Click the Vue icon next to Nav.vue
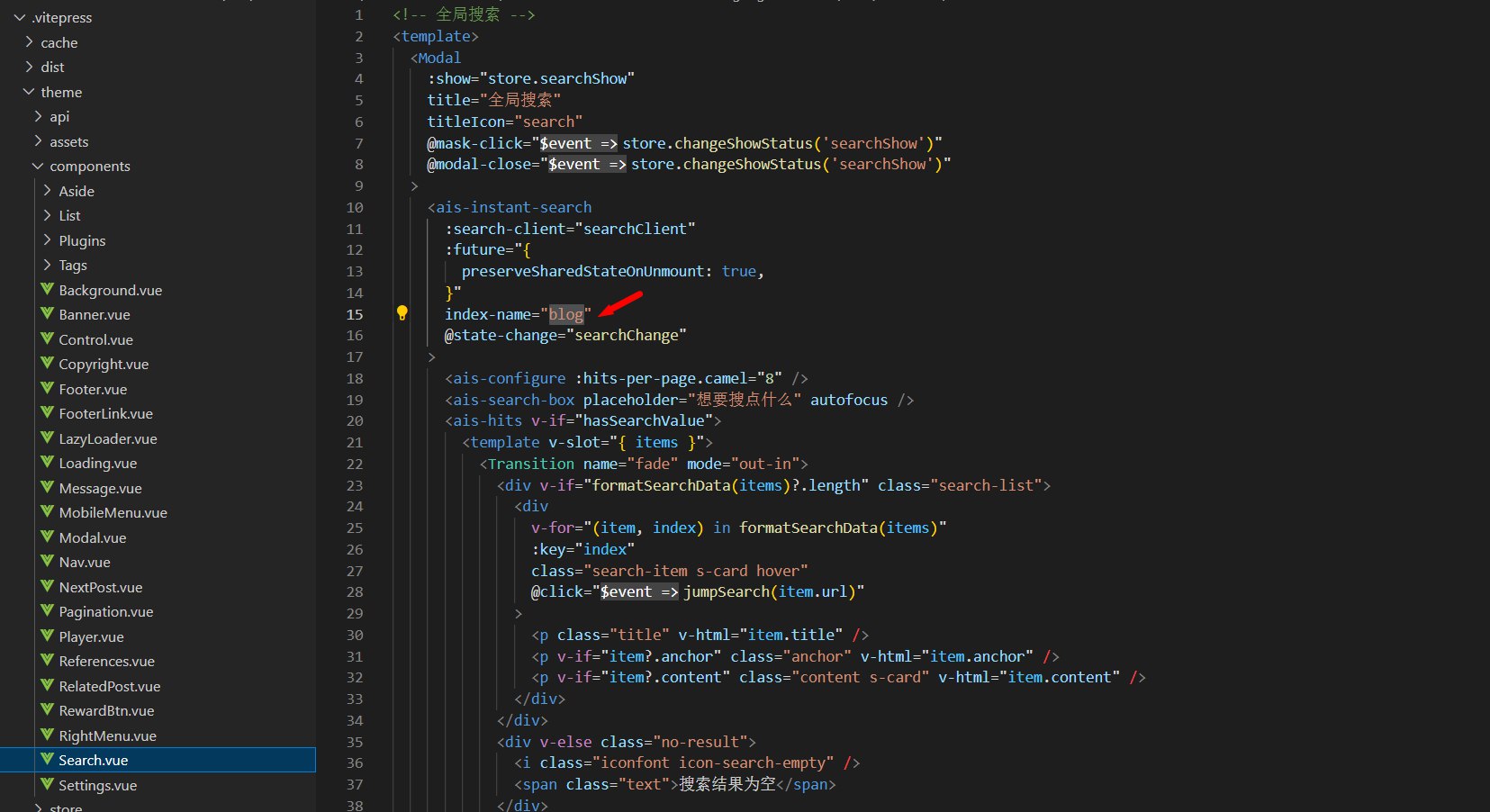The height and width of the screenshot is (812, 1490). 47,562
